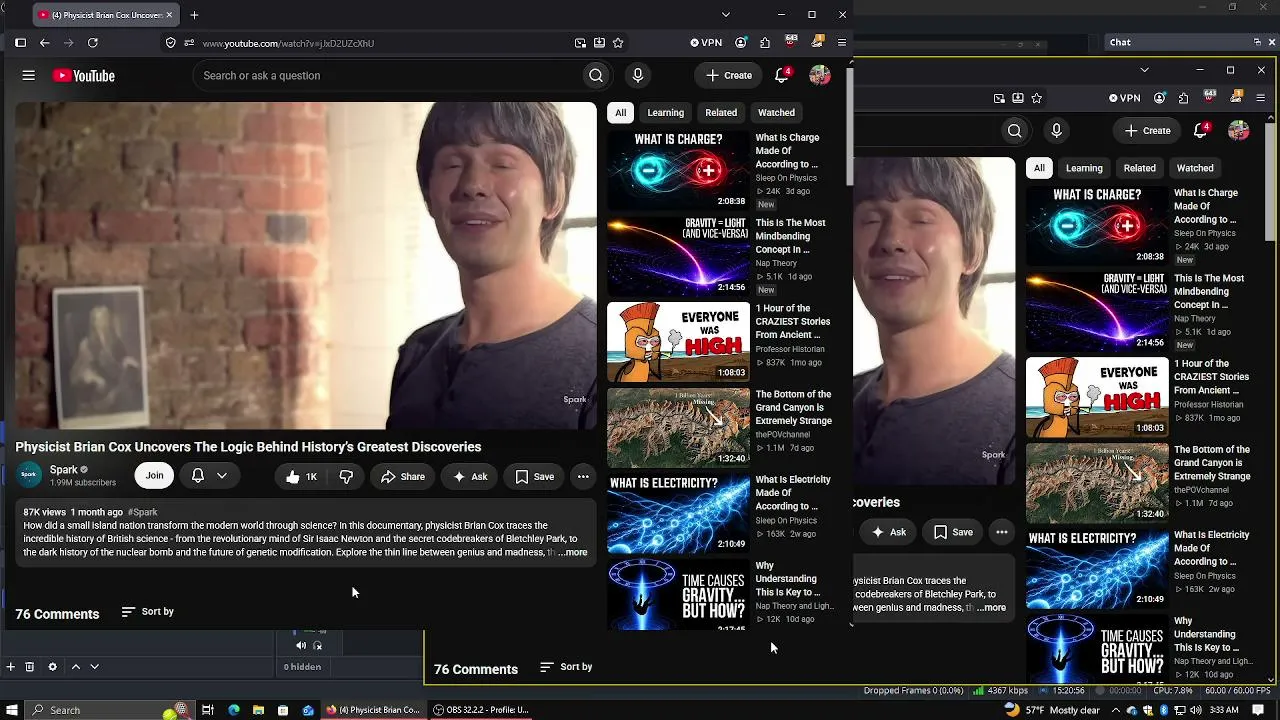The width and height of the screenshot is (1280, 720).
Task: Mute the OBS audio mixer speaker icon
Action: pos(301,646)
